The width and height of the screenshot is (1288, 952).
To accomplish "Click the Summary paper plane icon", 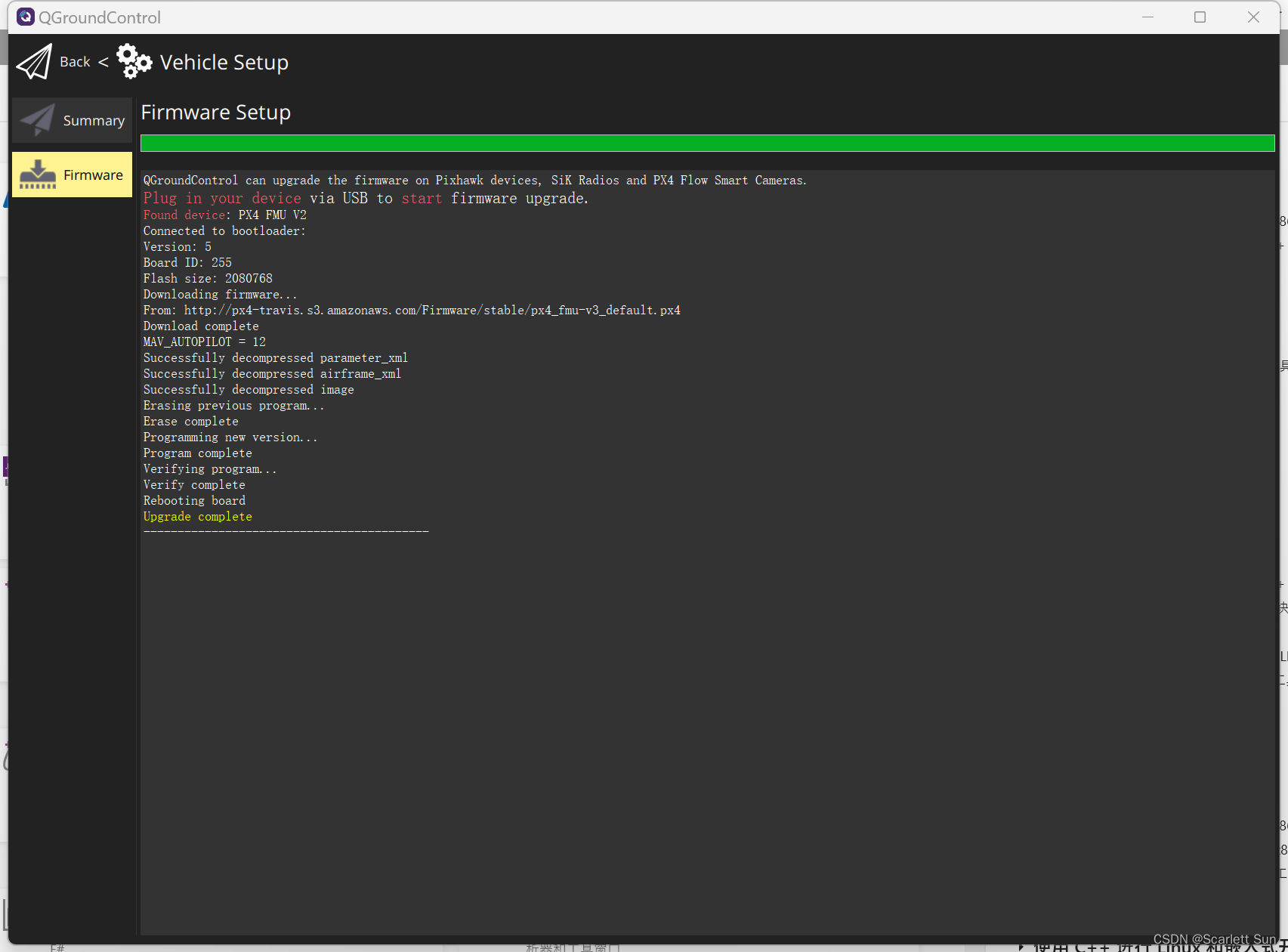I will [37, 119].
